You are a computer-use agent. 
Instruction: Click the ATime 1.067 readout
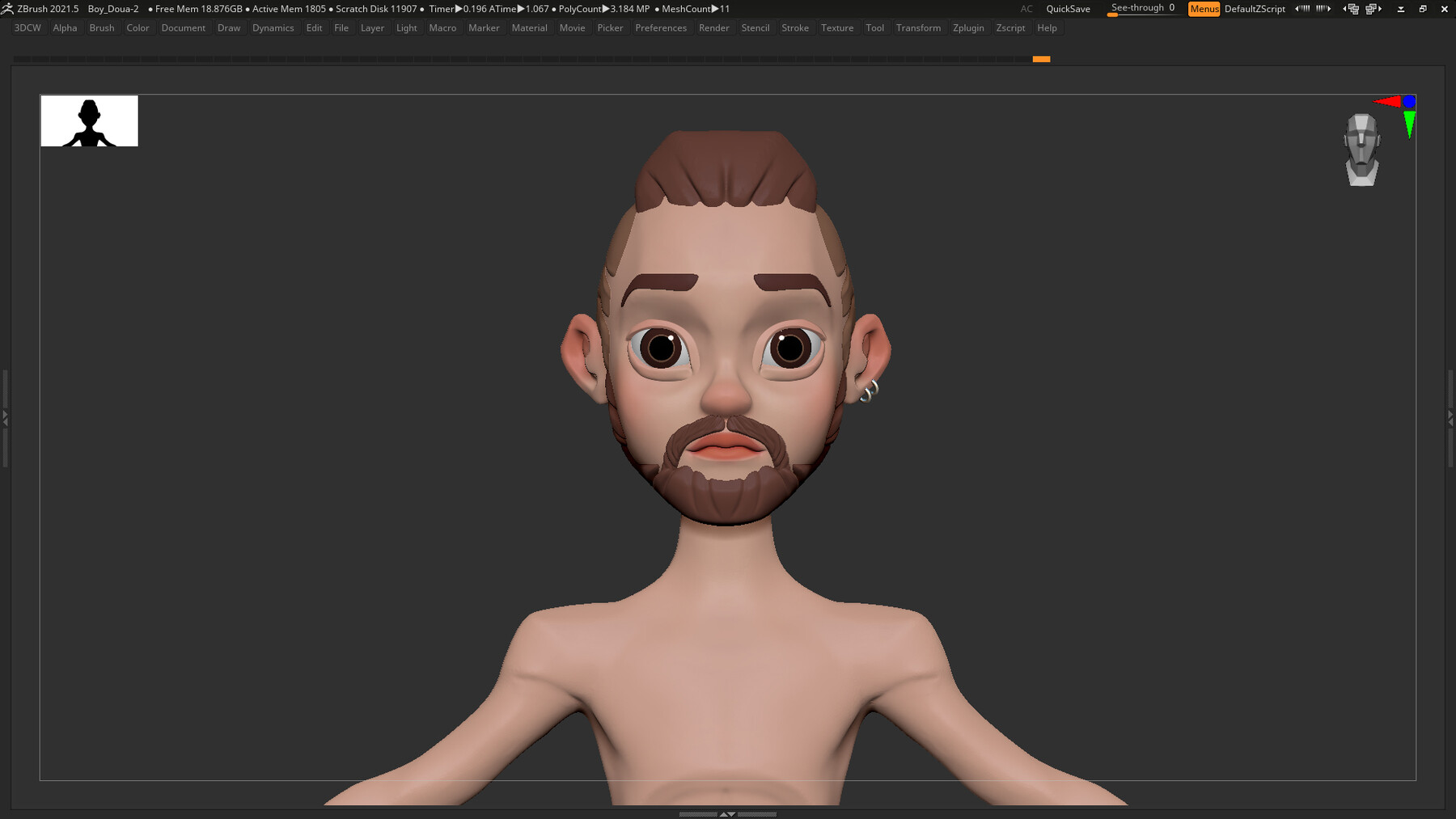point(519,9)
